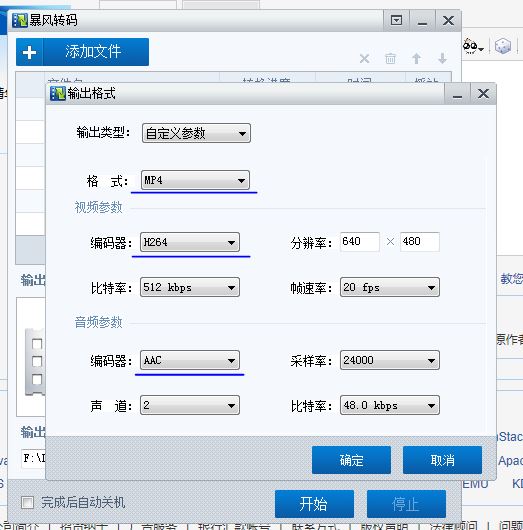523x530 pixels.
Task: Click the dice cube icon at top right
Action: click(x=503, y=46)
